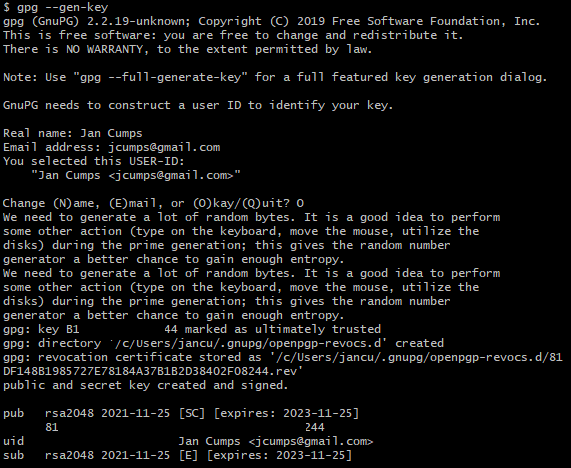Click the quoted user ID 'Jan Cumps <jcumps@gmail.com>'

point(136,175)
